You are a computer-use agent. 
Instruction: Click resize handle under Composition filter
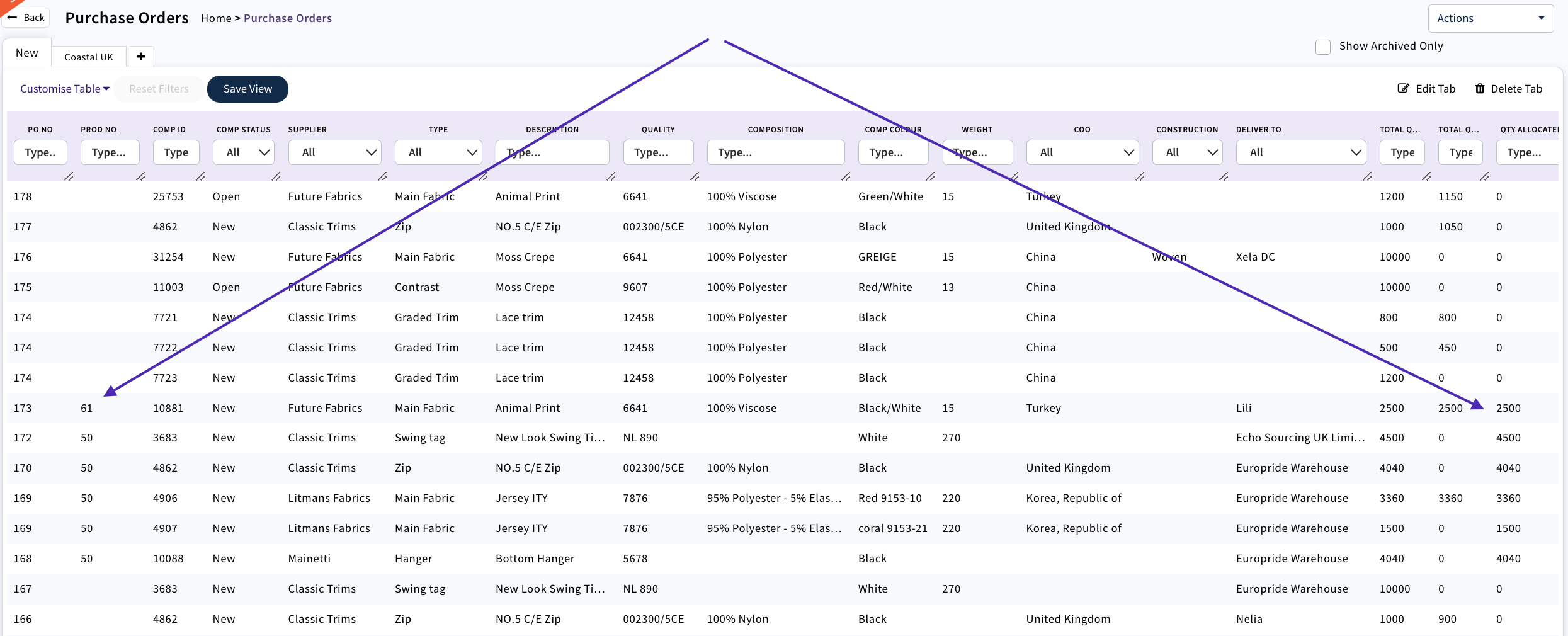pyautogui.click(x=846, y=177)
